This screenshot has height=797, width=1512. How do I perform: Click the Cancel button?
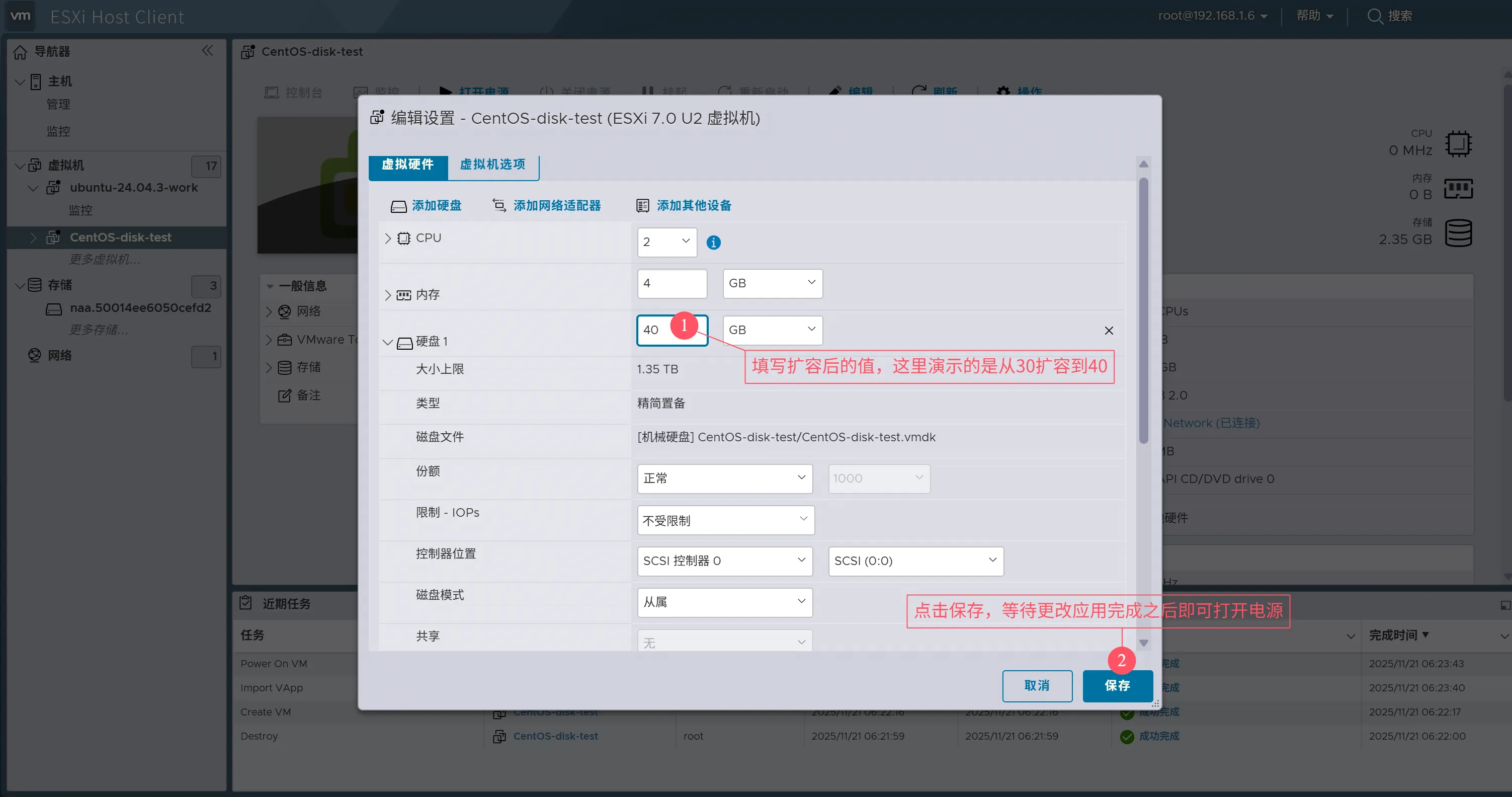click(x=1037, y=685)
